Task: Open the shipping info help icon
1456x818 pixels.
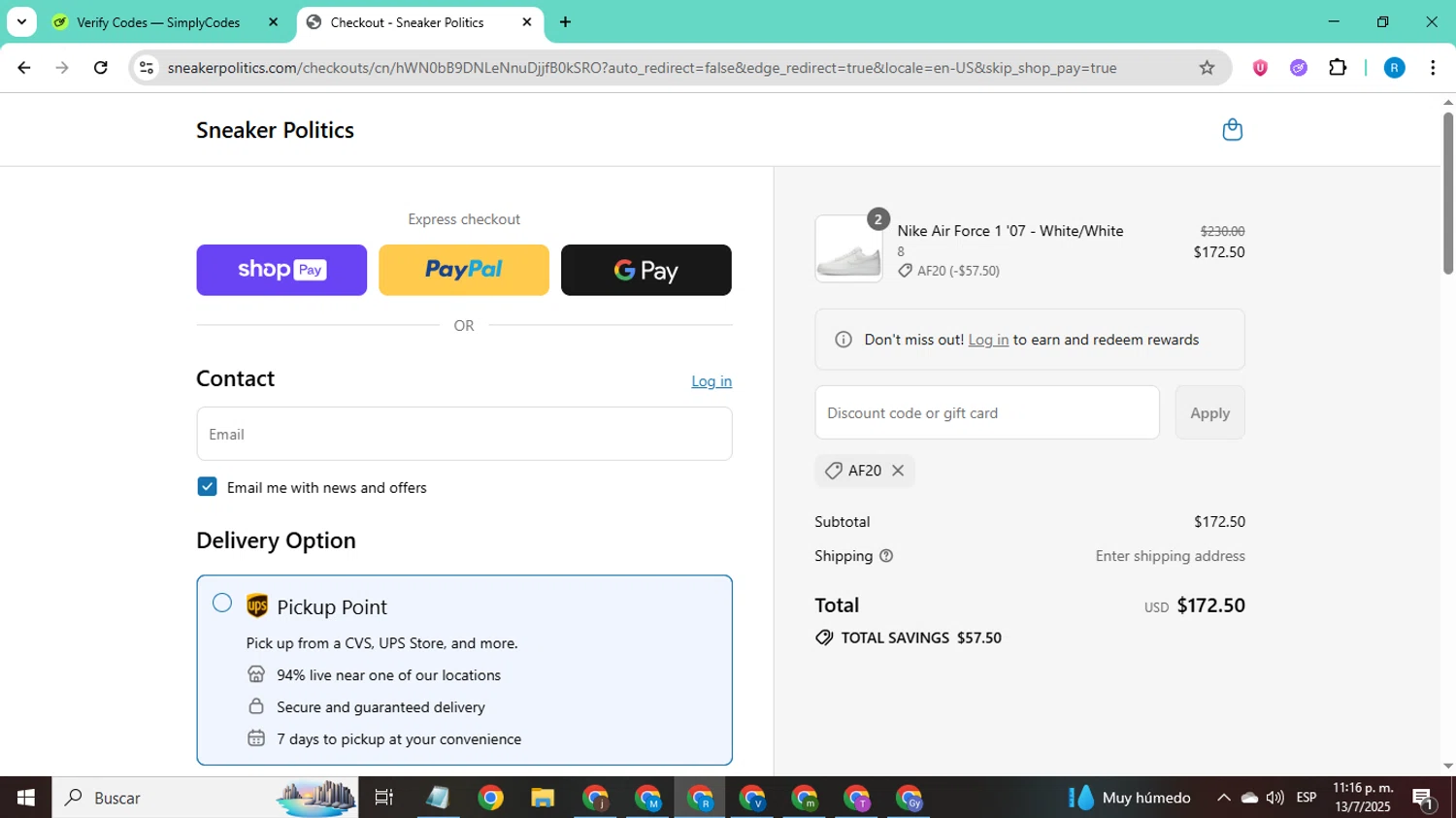Action: click(886, 556)
